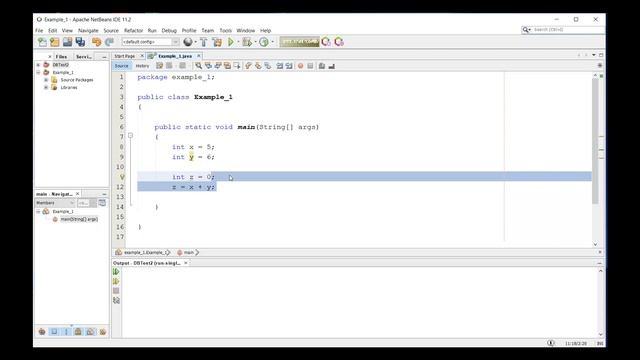Open the Debug Project dropdown arrow
Screen dimensions: 640x360
click(x=255, y=42)
